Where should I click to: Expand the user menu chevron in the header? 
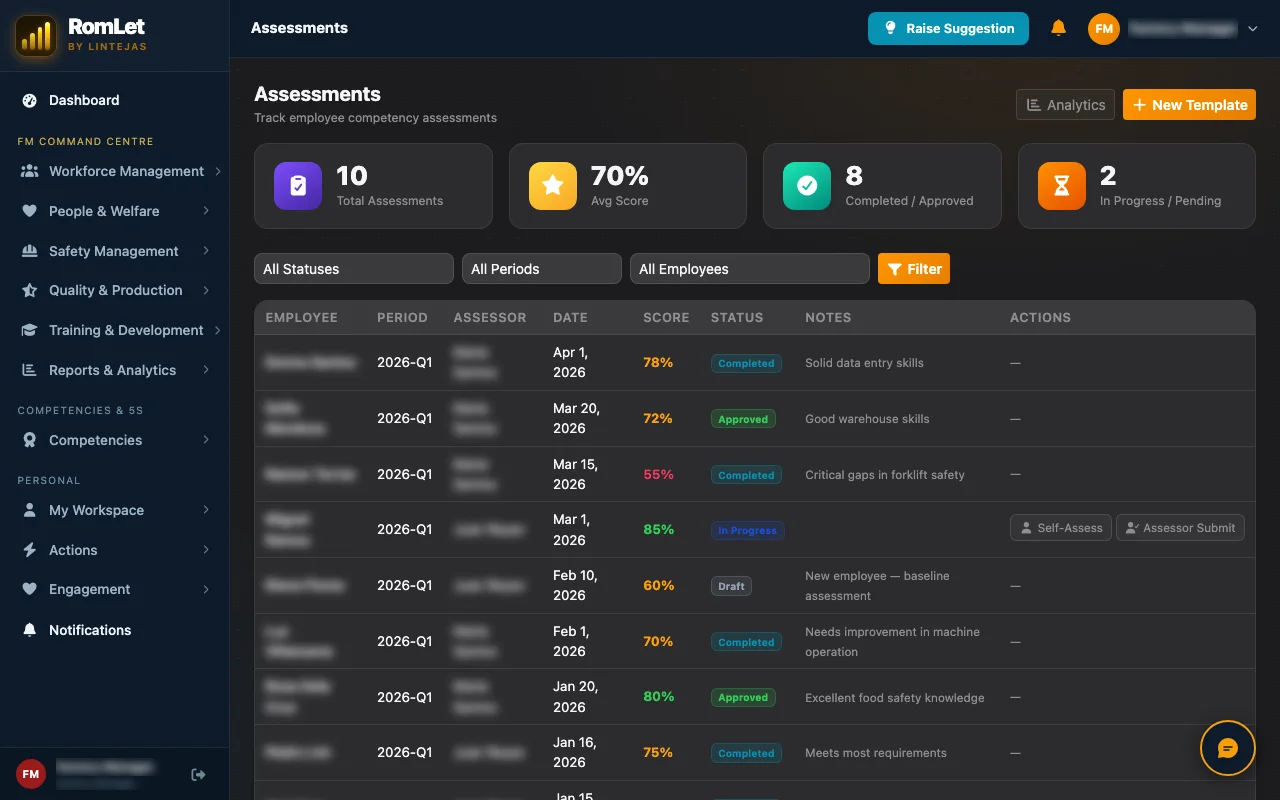point(1252,29)
